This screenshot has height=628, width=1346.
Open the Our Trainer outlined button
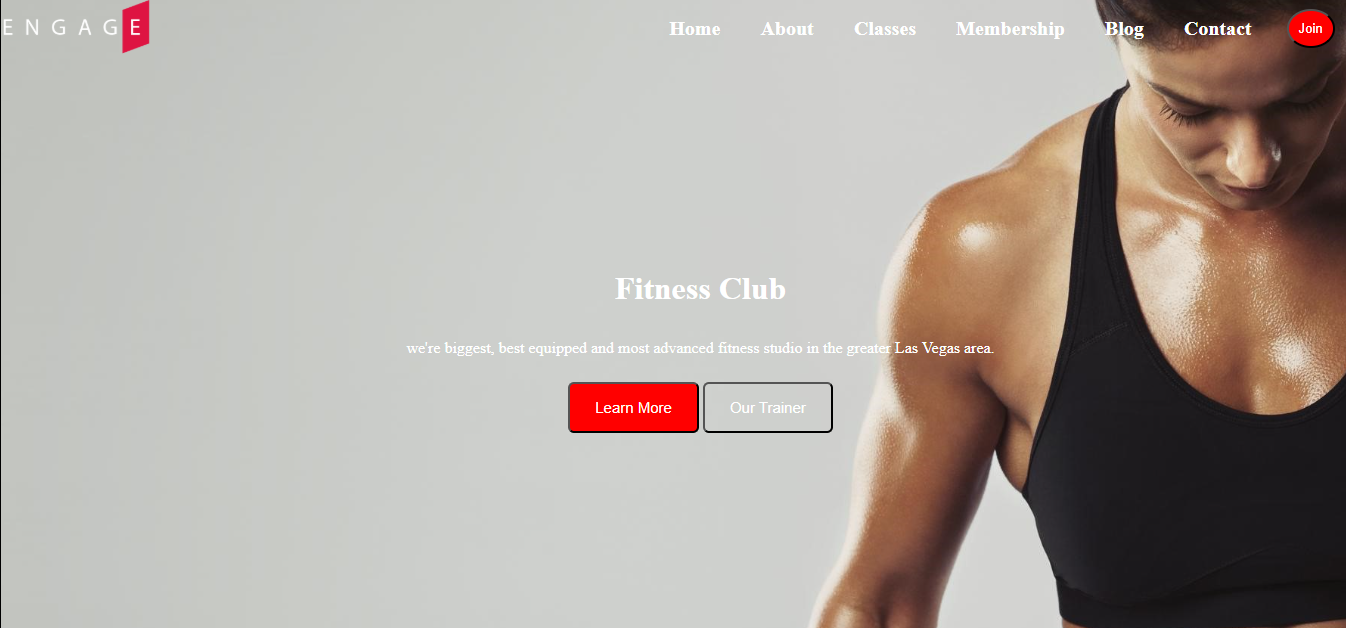click(768, 407)
